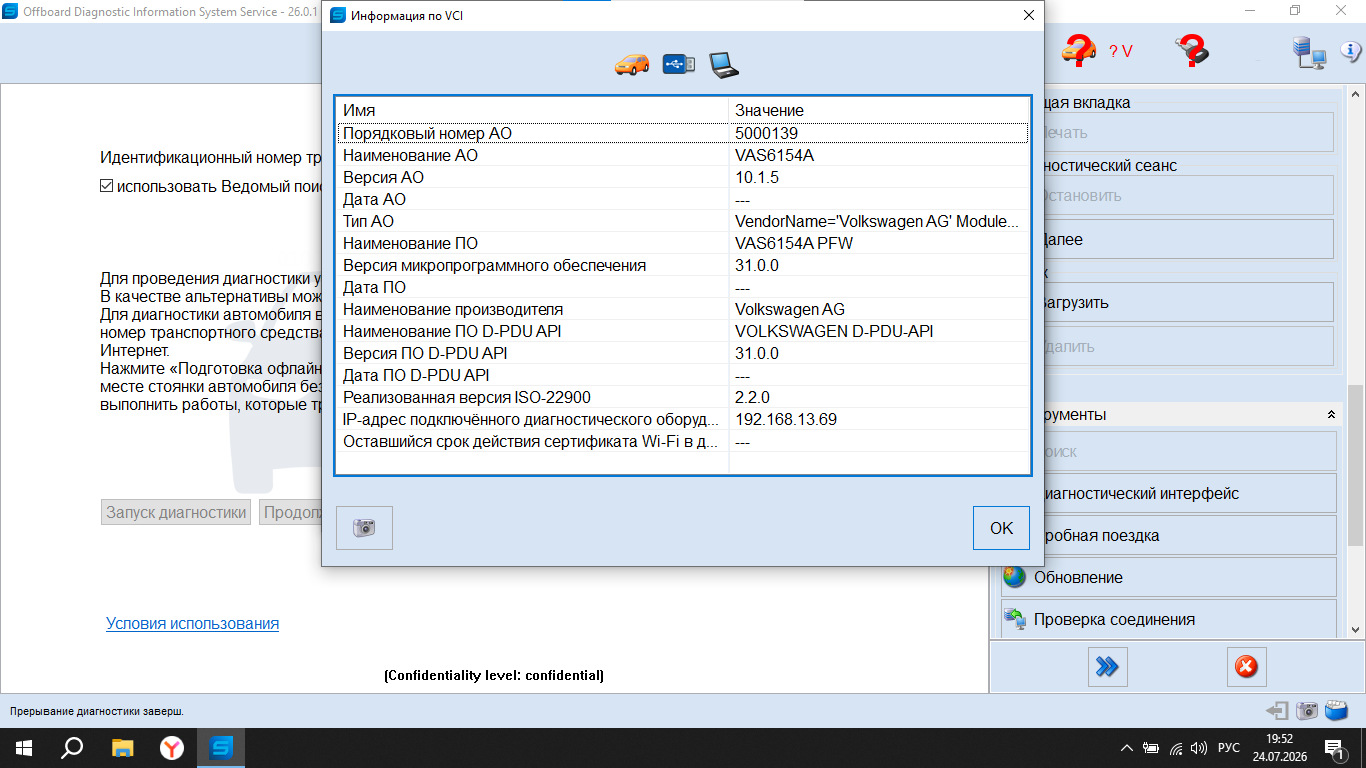Launch Yandex Browser from the taskbar
This screenshot has height=768, width=1366.
(172, 747)
